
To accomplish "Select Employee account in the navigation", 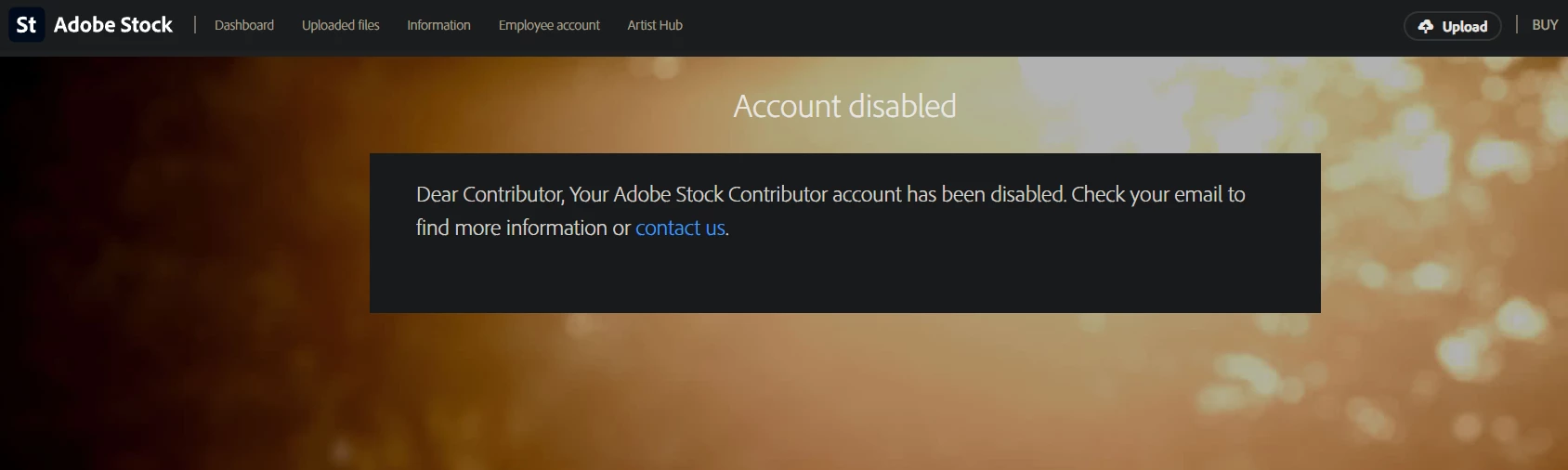I will click(x=549, y=25).
